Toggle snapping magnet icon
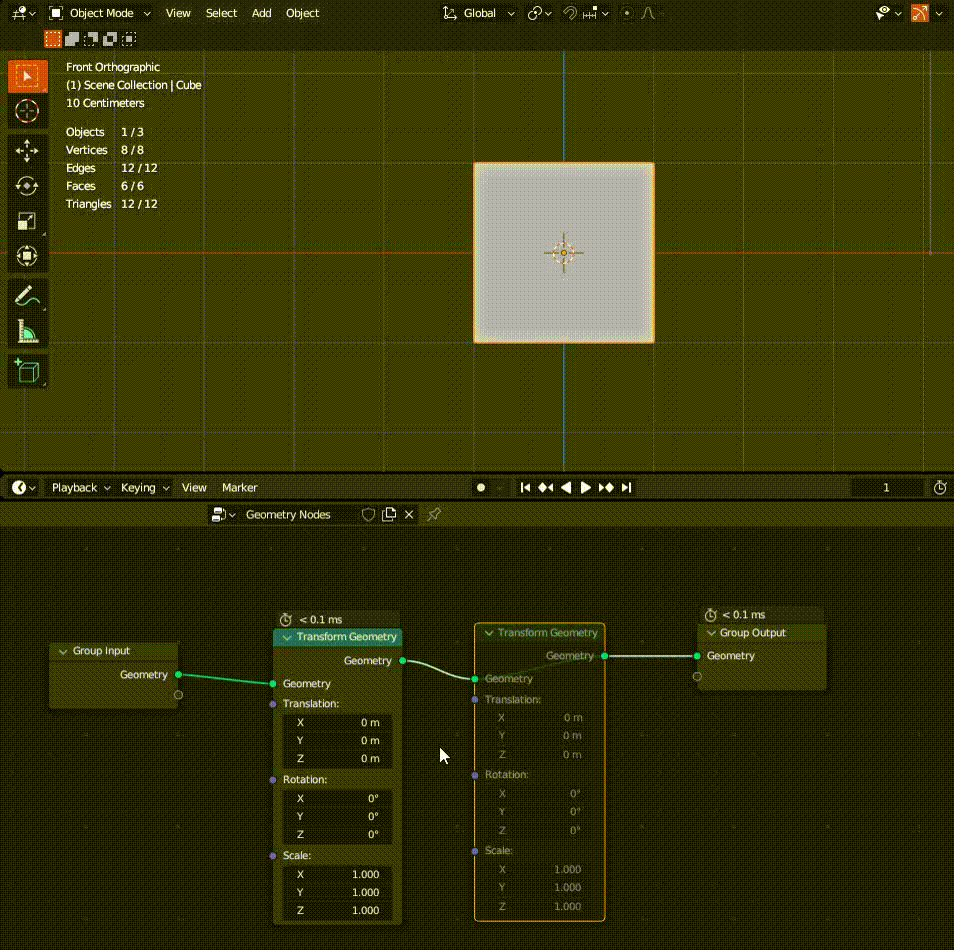 (569, 13)
